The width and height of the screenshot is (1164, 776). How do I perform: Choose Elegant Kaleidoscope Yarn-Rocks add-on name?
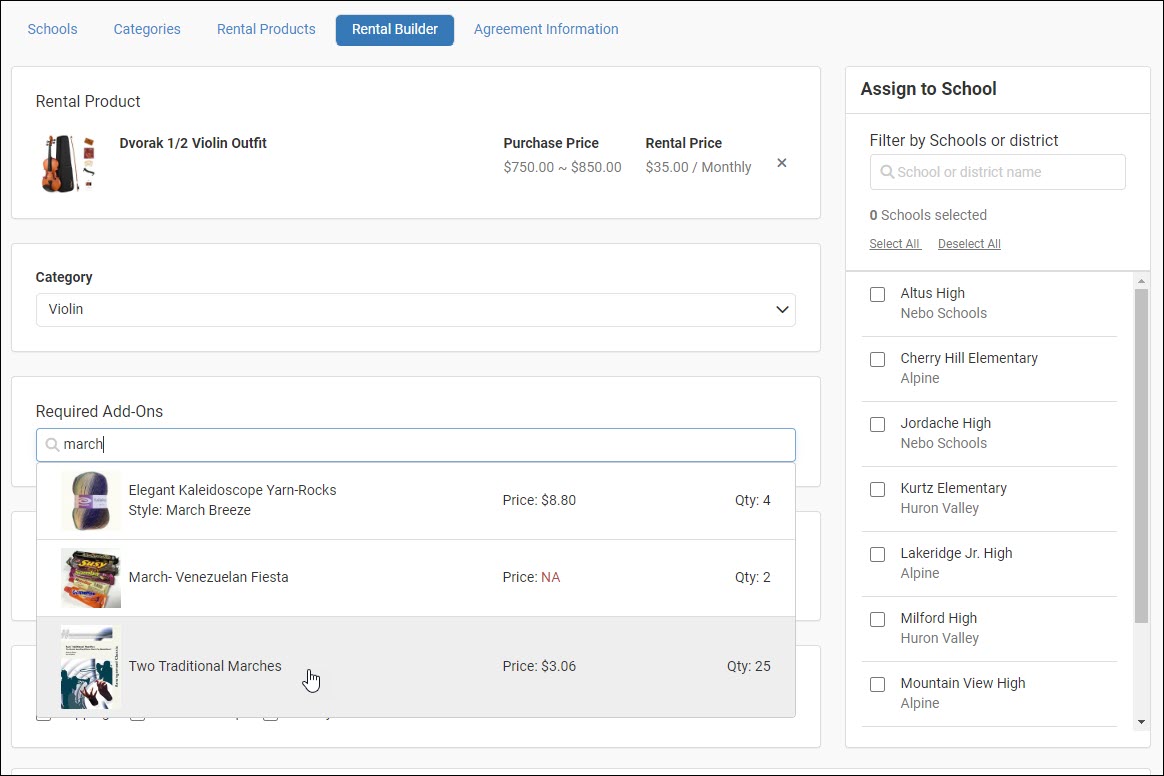click(x=232, y=490)
